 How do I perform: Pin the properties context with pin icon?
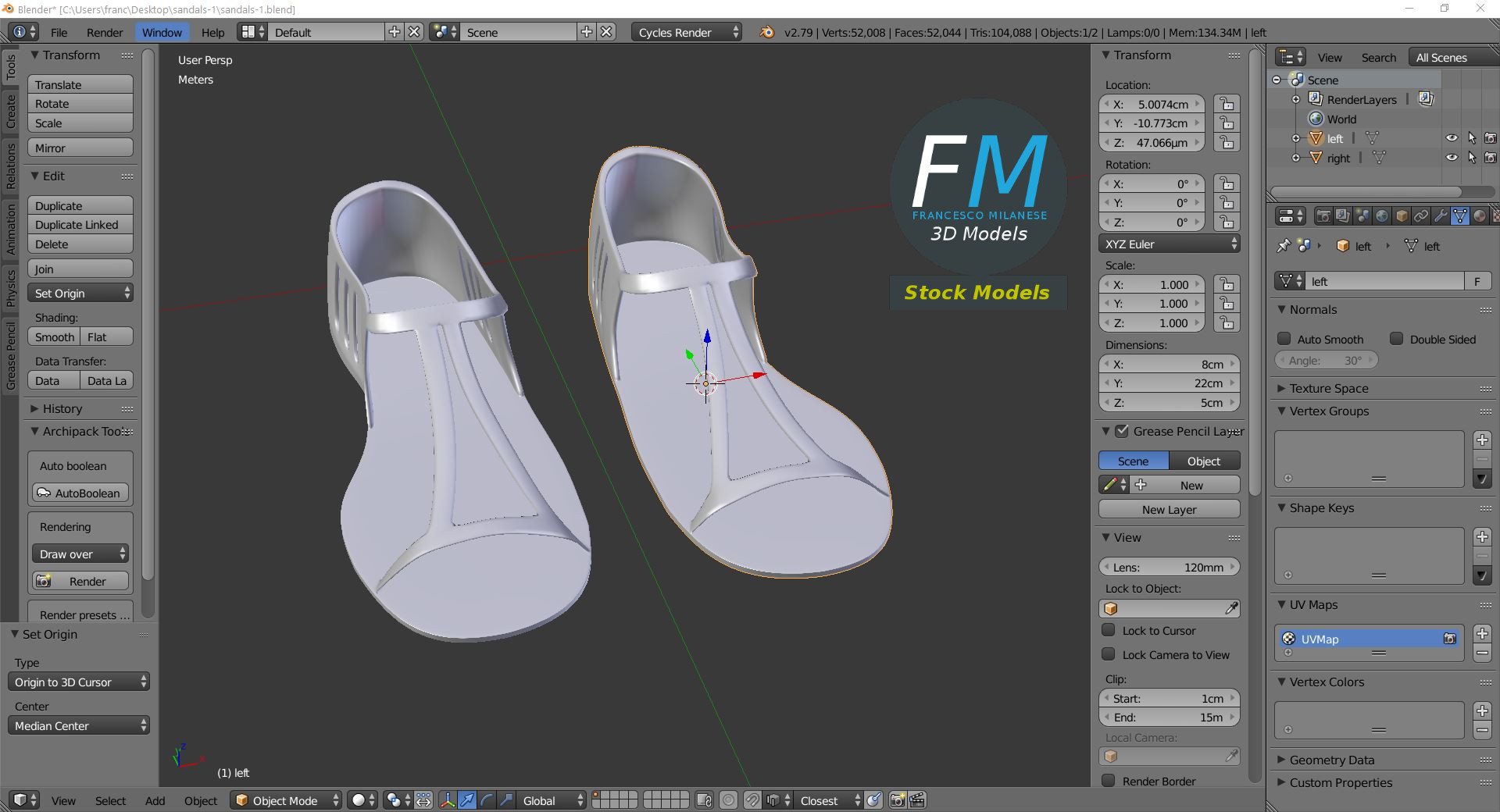coord(1283,246)
